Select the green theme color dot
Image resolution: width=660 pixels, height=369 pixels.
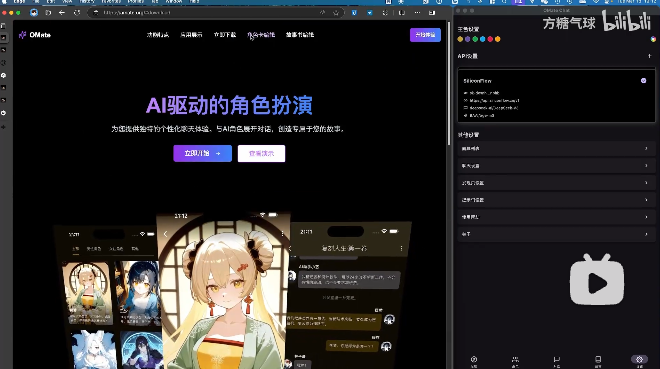(x=475, y=39)
